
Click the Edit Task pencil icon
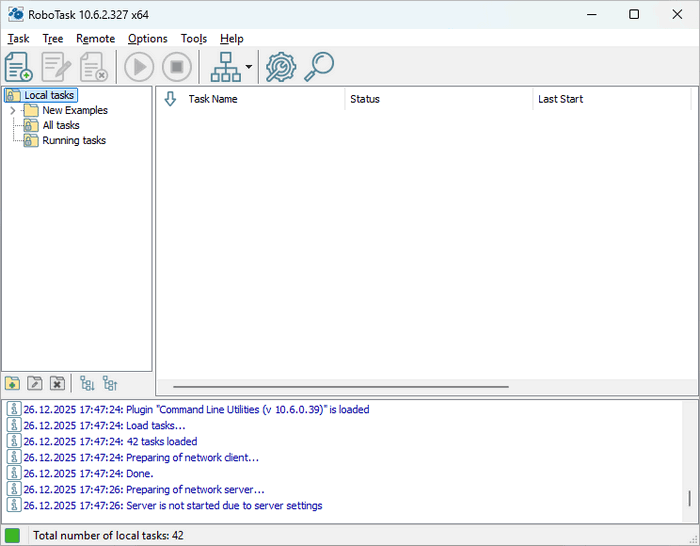(56, 67)
